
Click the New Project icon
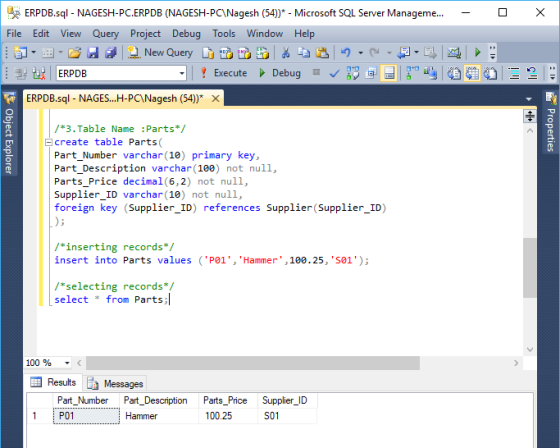pos(20,53)
